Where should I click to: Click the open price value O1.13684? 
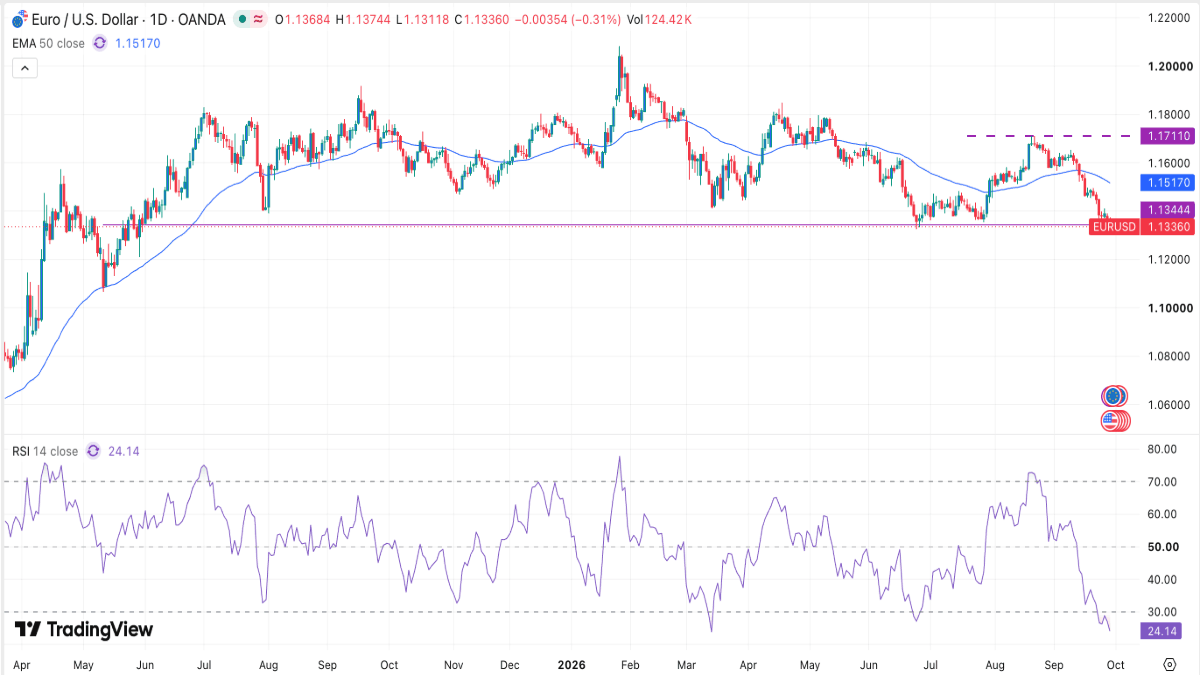303,19
